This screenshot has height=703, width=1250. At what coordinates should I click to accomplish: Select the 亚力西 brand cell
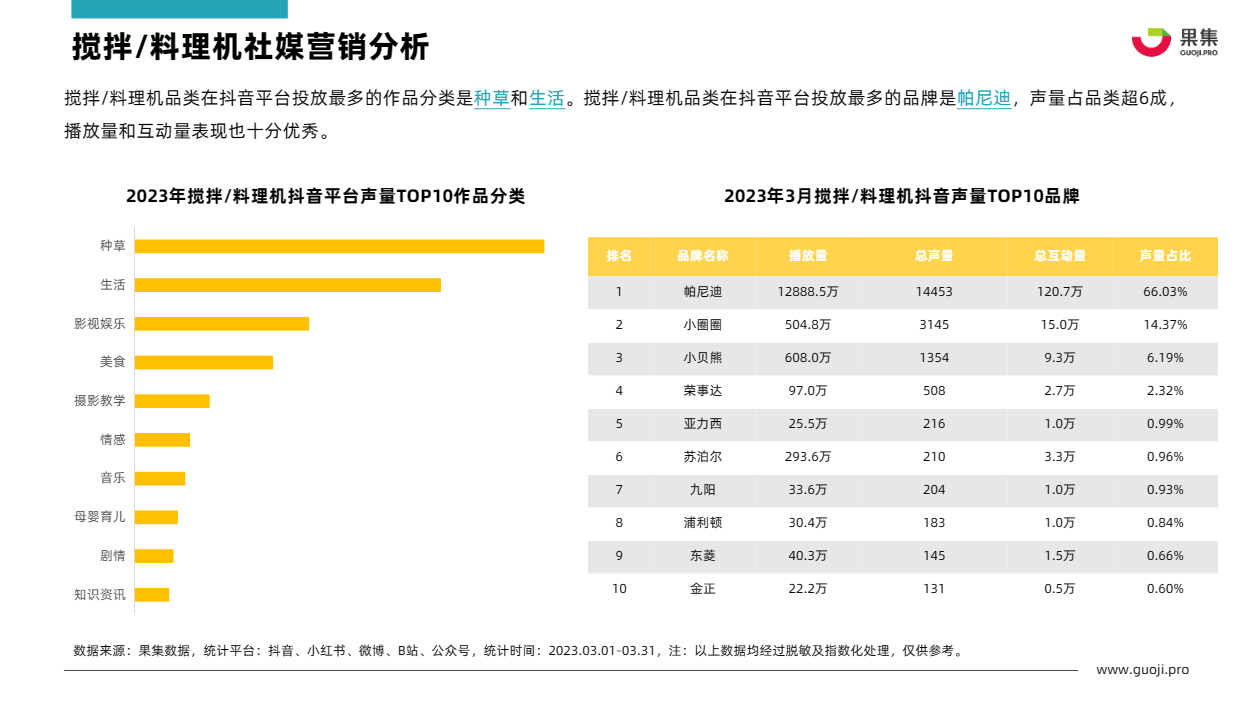pos(702,424)
